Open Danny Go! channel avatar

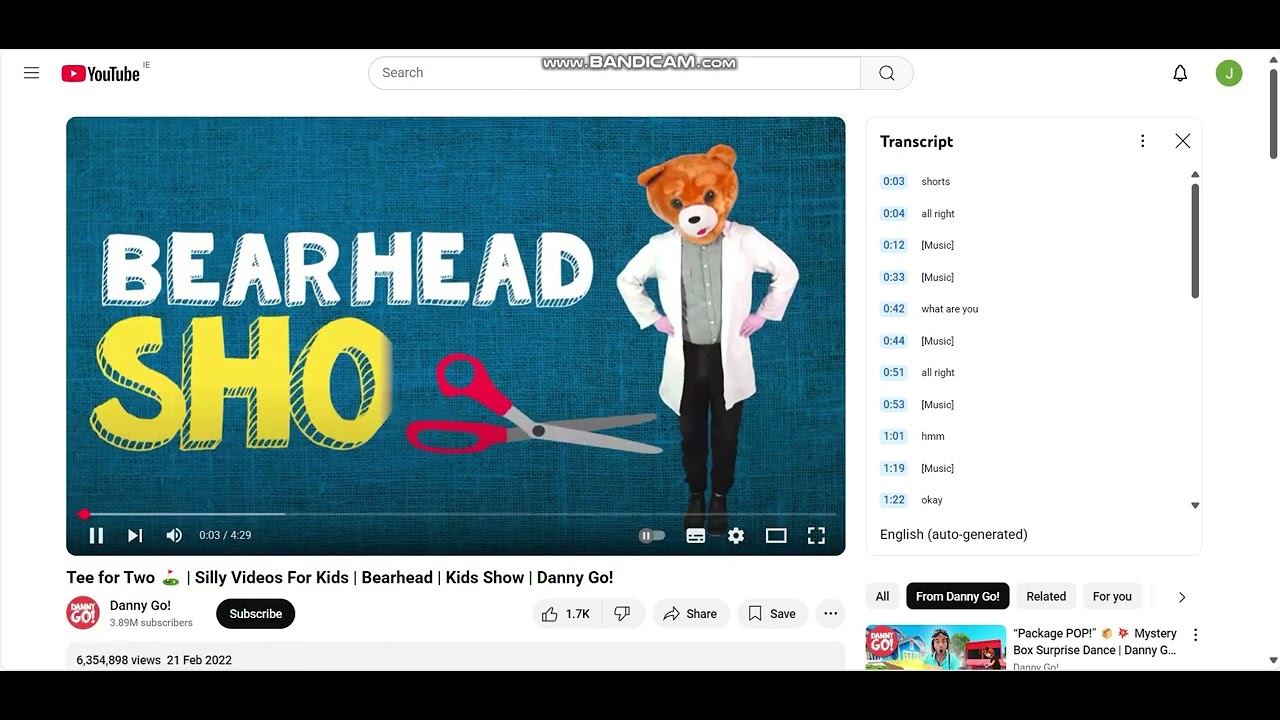83,613
